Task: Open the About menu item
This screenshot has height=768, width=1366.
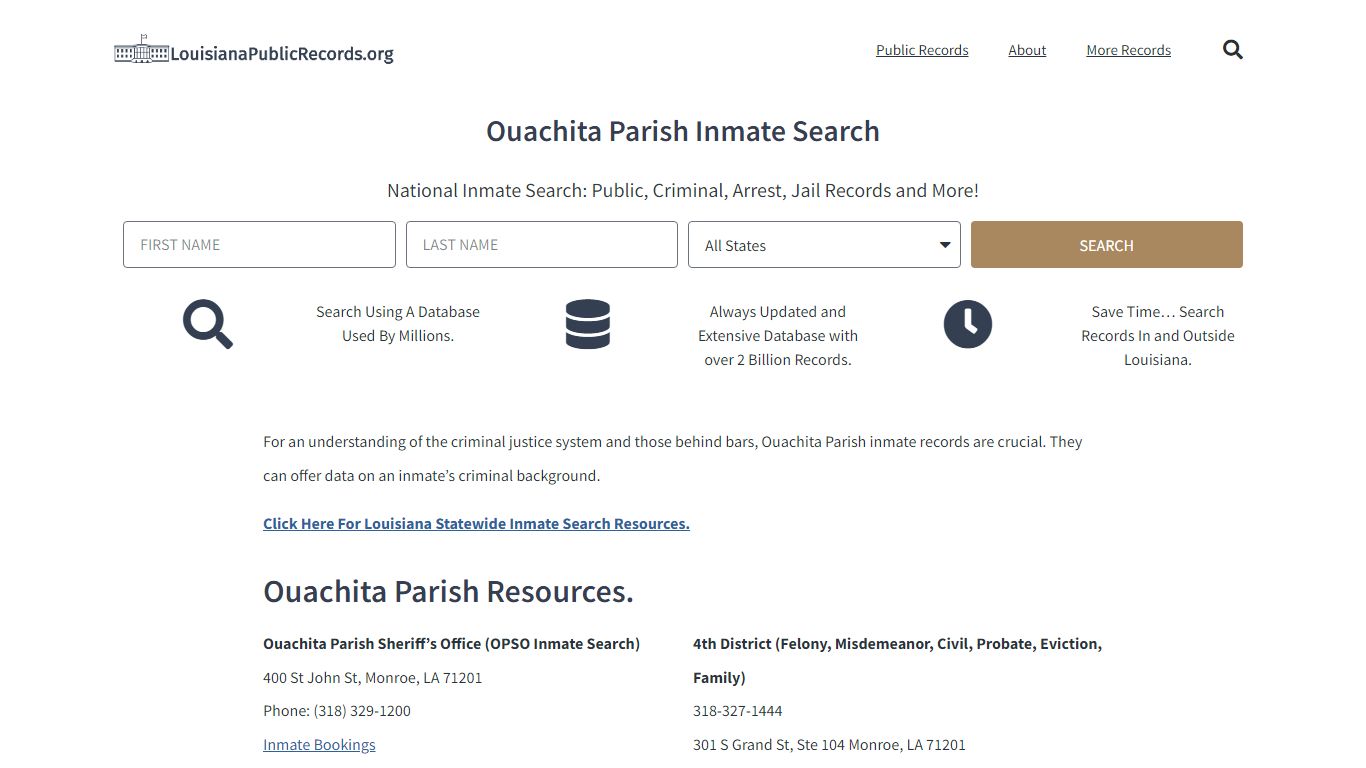Action: pos(1027,50)
